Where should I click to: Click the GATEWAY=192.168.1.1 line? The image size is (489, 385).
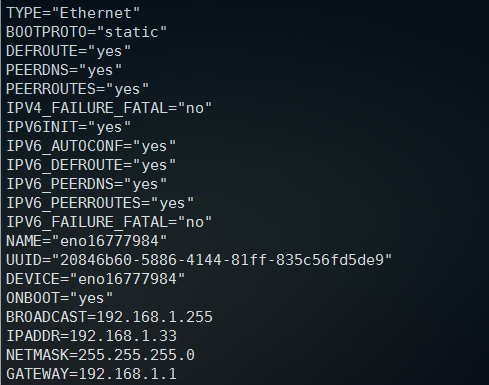click(x=91, y=374)
